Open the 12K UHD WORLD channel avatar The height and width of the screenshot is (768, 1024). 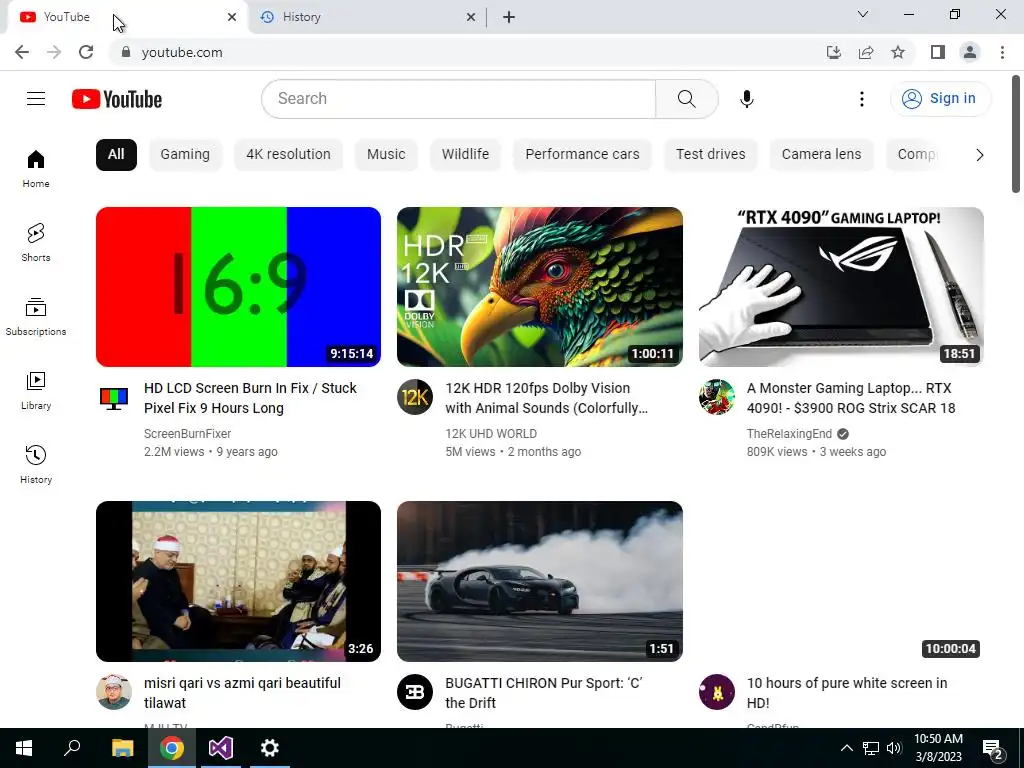tap(415, 397)
